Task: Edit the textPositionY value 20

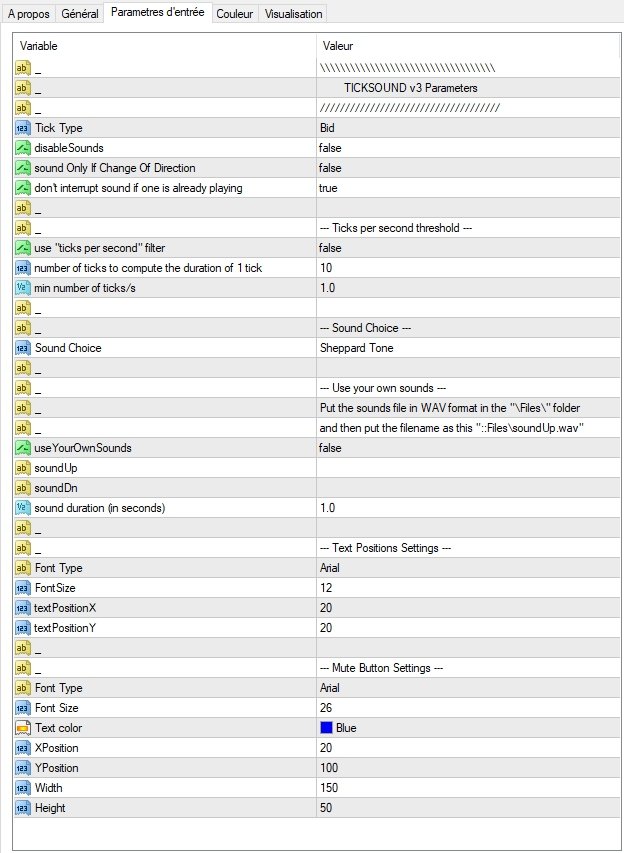Action: pos(468,628)
